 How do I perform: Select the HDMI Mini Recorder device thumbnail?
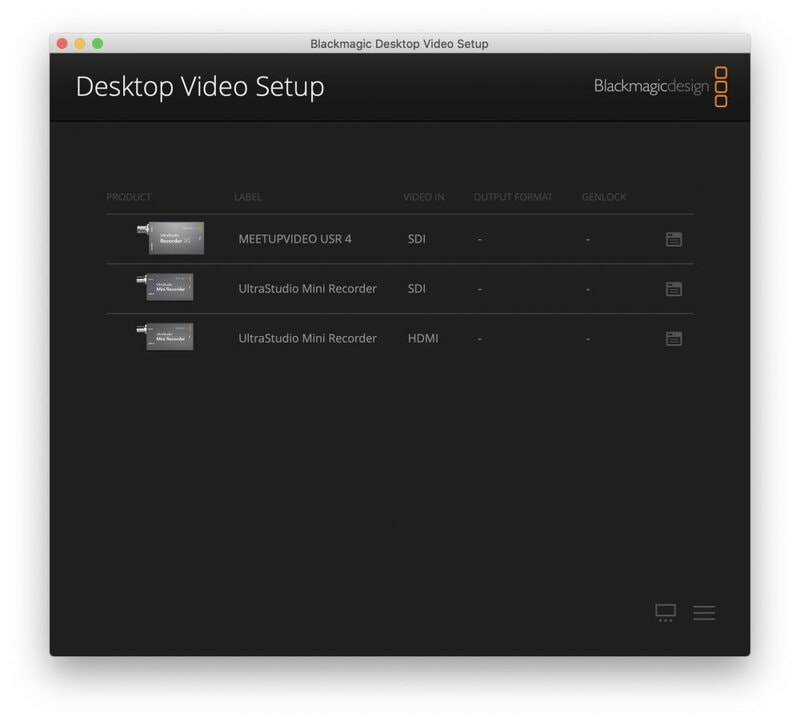point(165,337)
